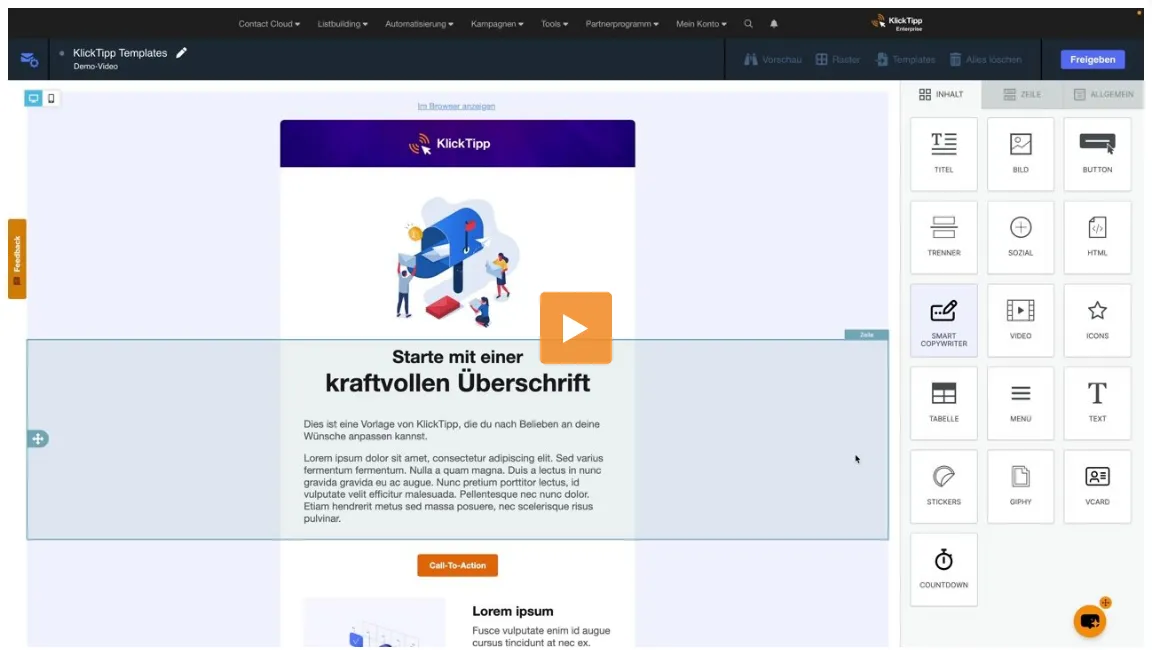Grab the row move handle icon
1152x650 pixels.
tap(37, 438)
